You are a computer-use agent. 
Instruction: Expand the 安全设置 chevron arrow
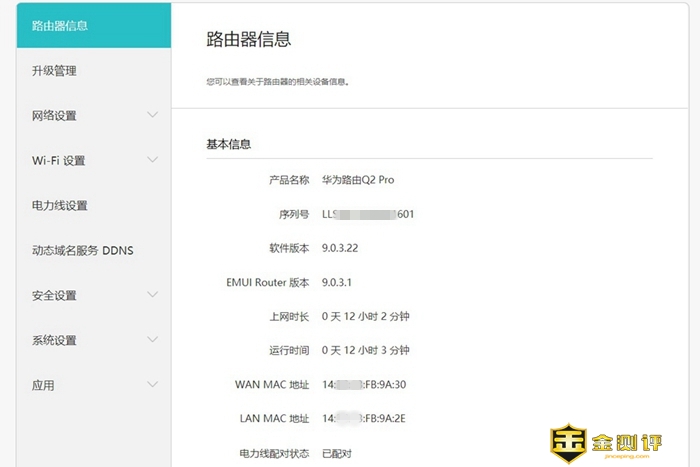coord(152,295)
